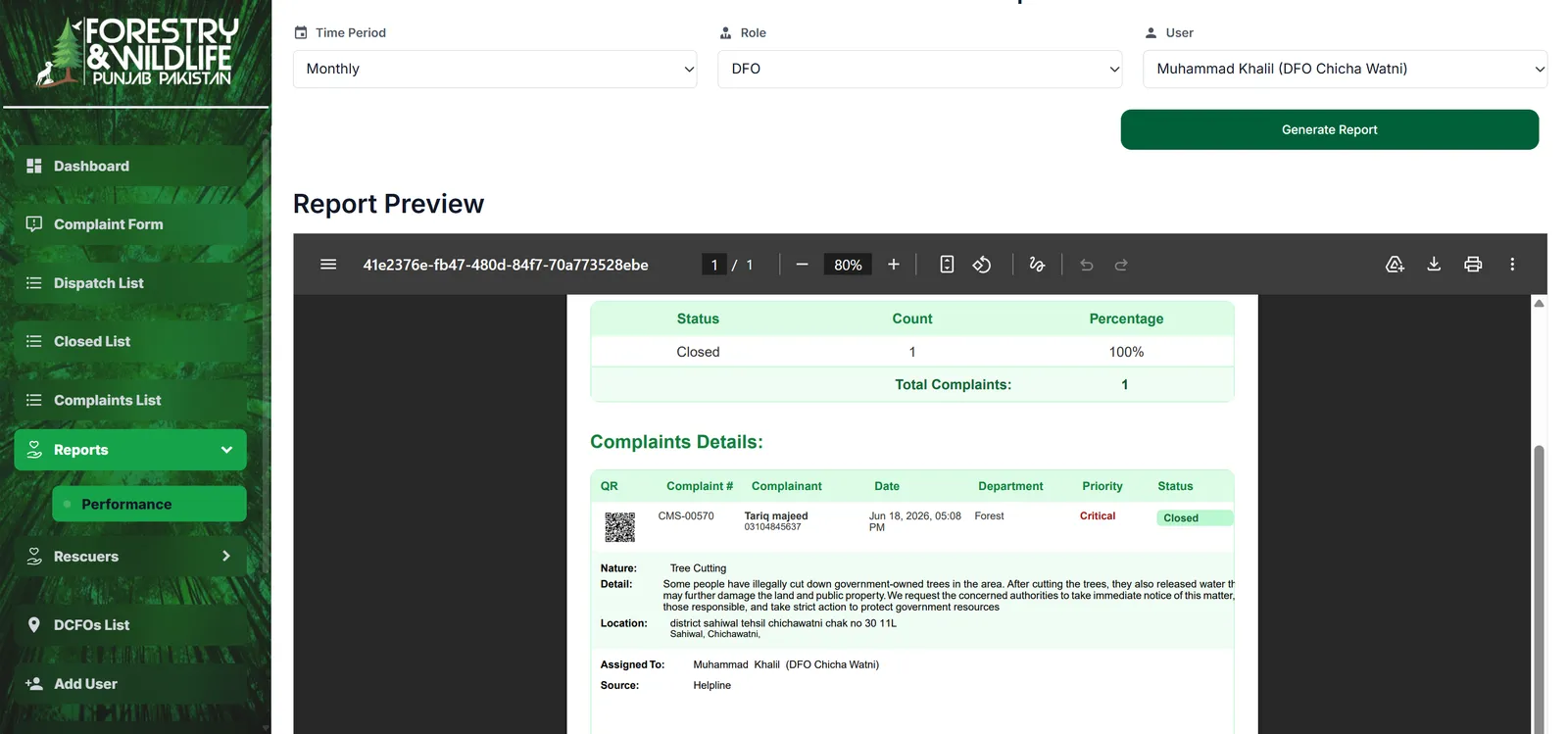Click complaint number CMS-00570
This screenshot has height=734, width=1568.
[x=686, y=515]
